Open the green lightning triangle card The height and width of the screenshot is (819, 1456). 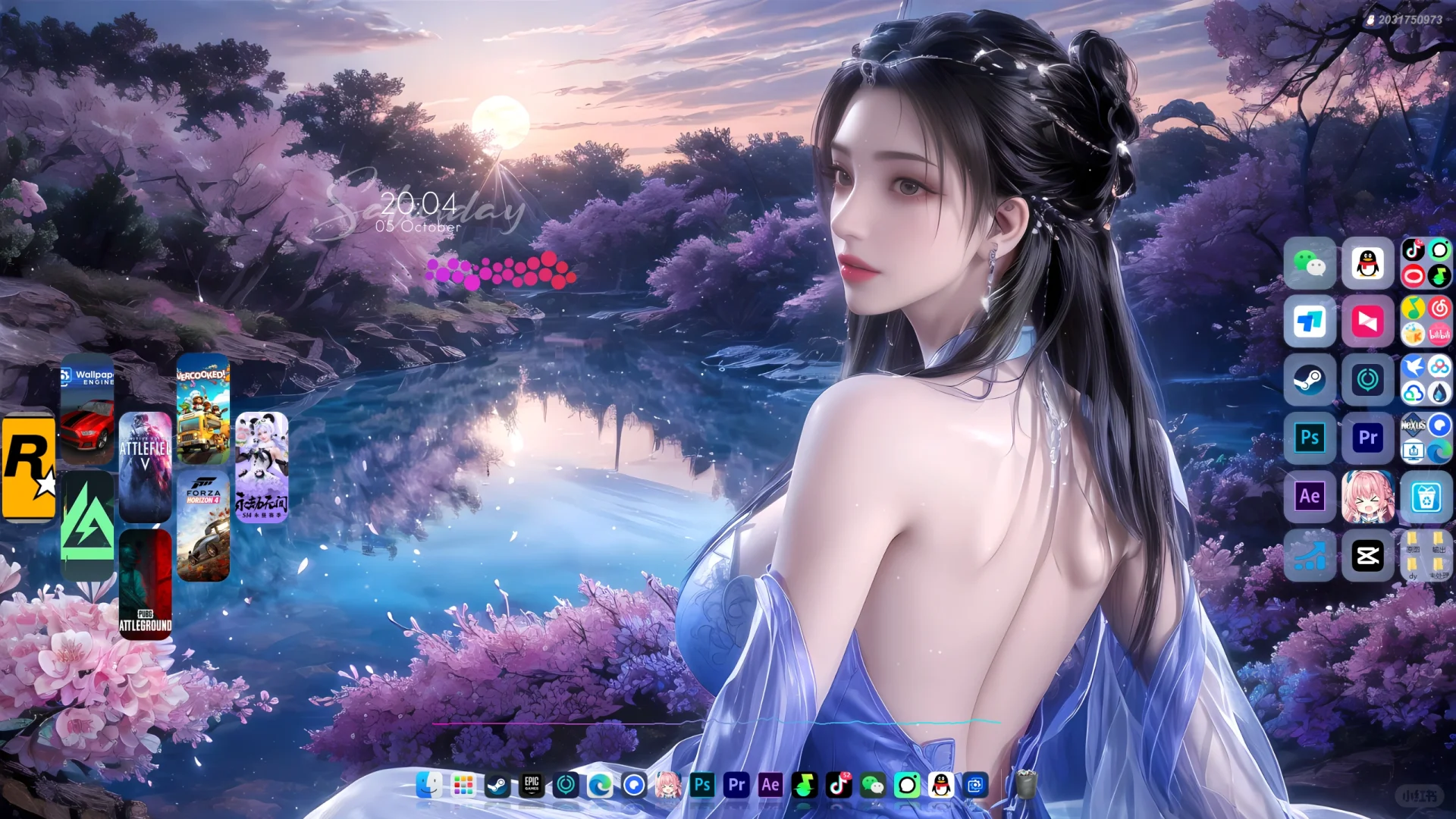pos(88,526)
